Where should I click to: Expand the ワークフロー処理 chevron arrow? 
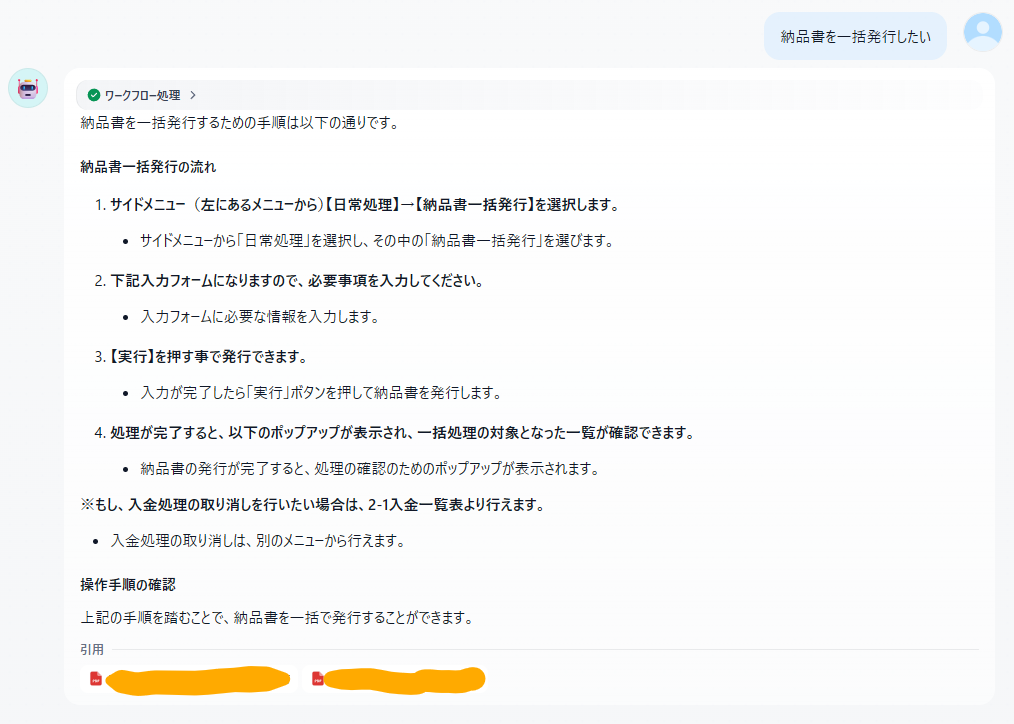(193, 95)
